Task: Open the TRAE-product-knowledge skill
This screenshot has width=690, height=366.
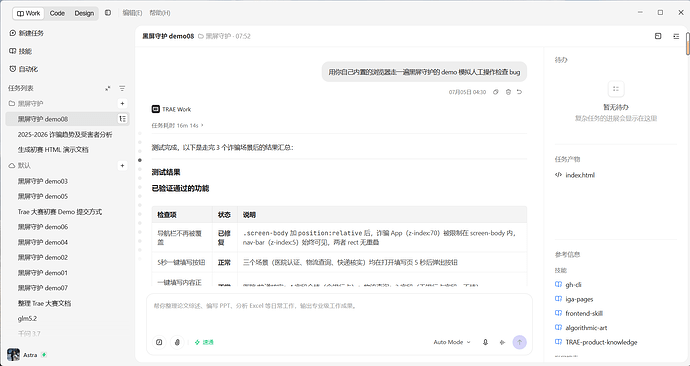Action: 596,342
